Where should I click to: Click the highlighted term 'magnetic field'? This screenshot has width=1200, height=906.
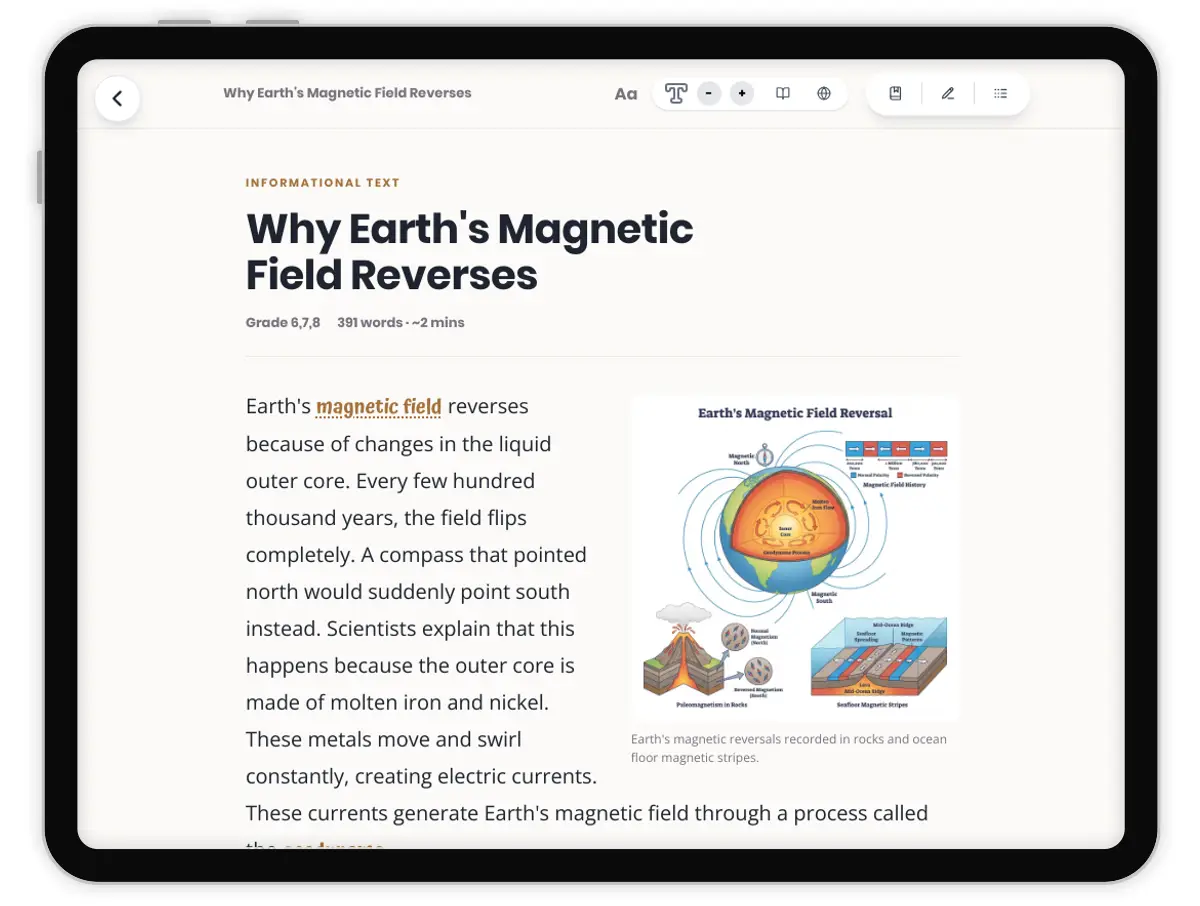pyautogui.click(x=379, y=407)
